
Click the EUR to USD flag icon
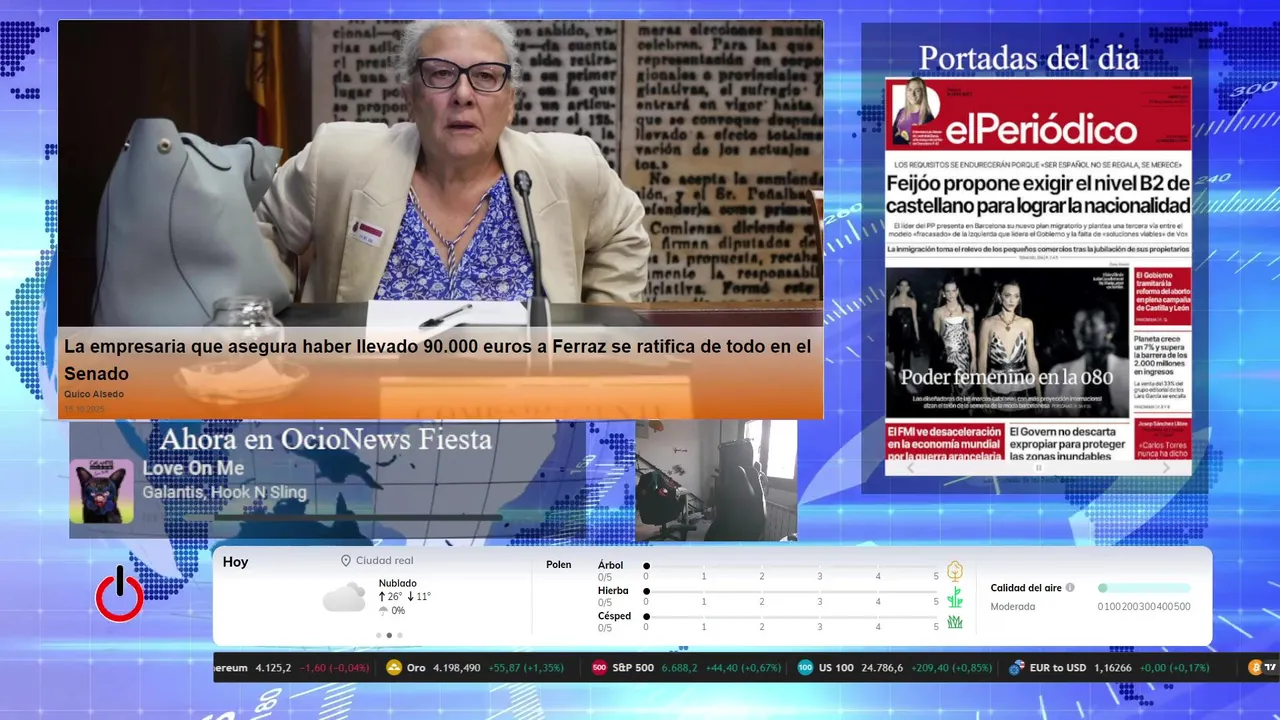tap(1017, 668)
